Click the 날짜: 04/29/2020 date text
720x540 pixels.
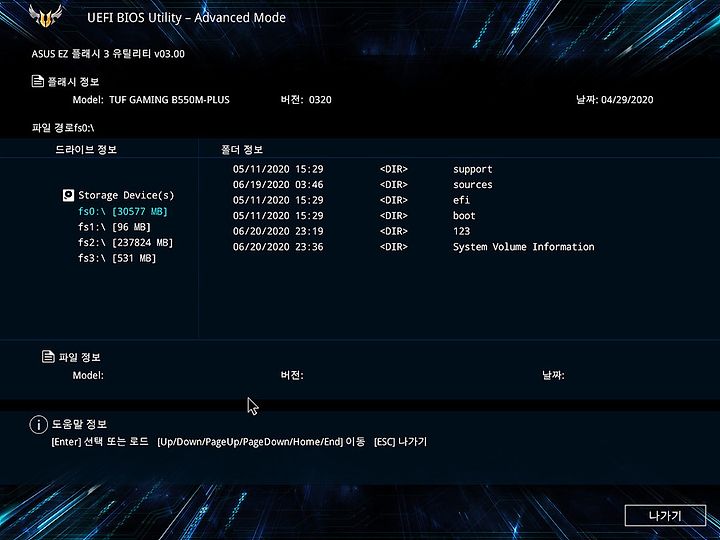[615, 100]
